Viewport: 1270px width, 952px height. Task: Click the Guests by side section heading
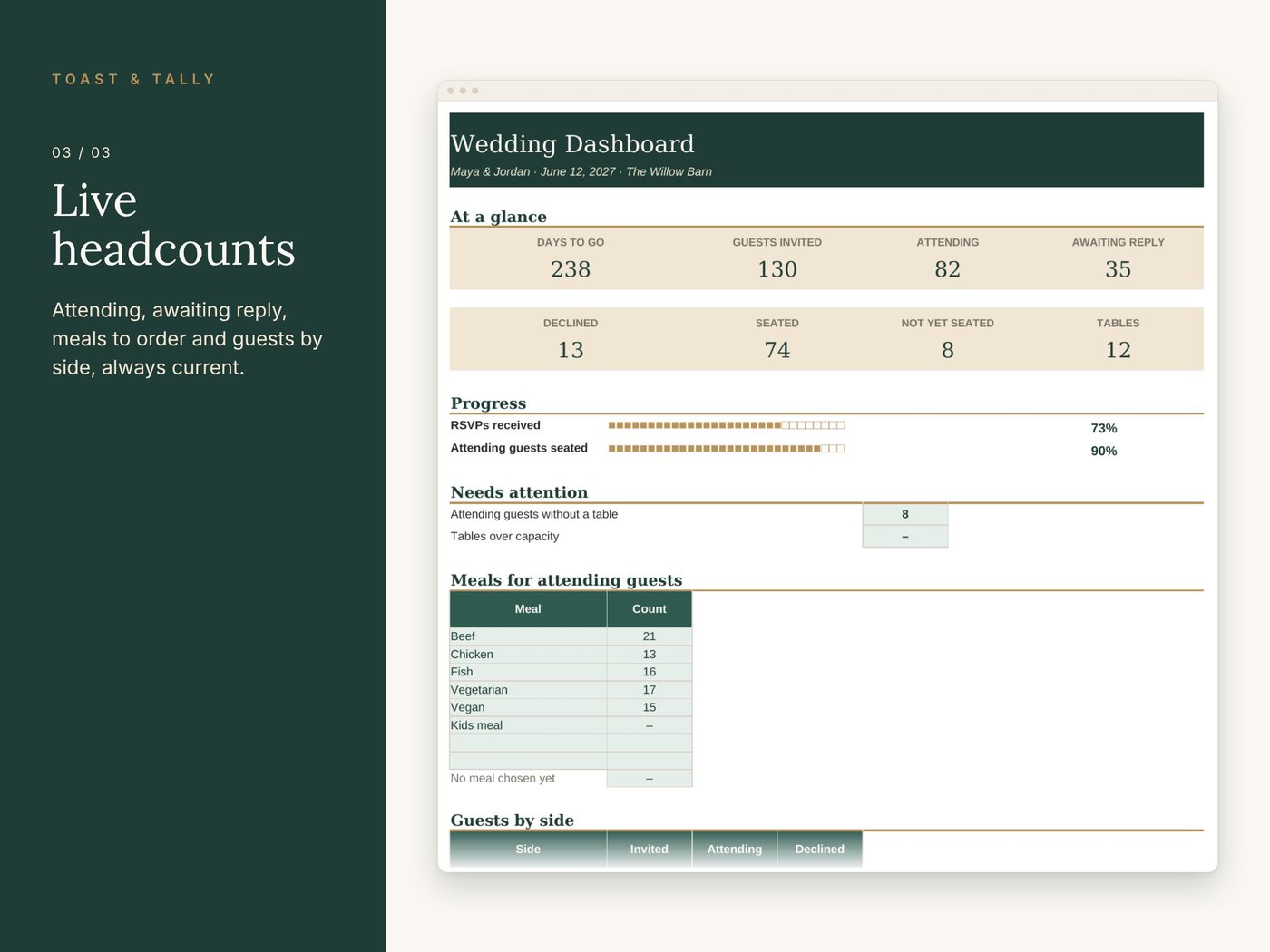[513, 821]
